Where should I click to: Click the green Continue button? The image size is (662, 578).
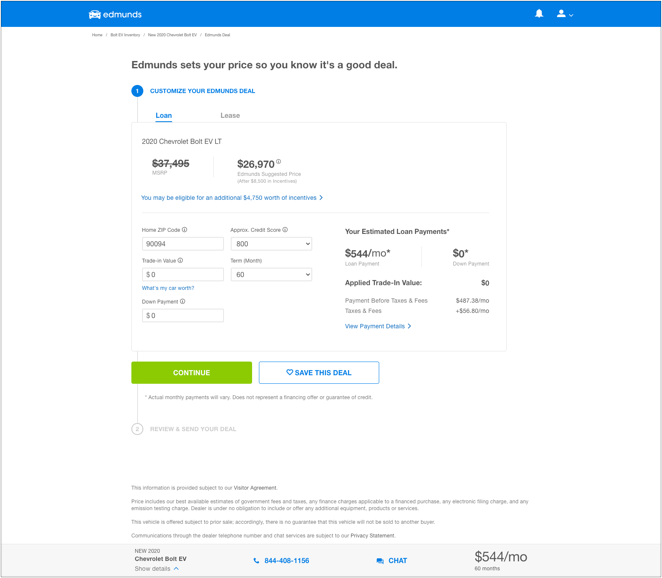(x=192, y=373)
